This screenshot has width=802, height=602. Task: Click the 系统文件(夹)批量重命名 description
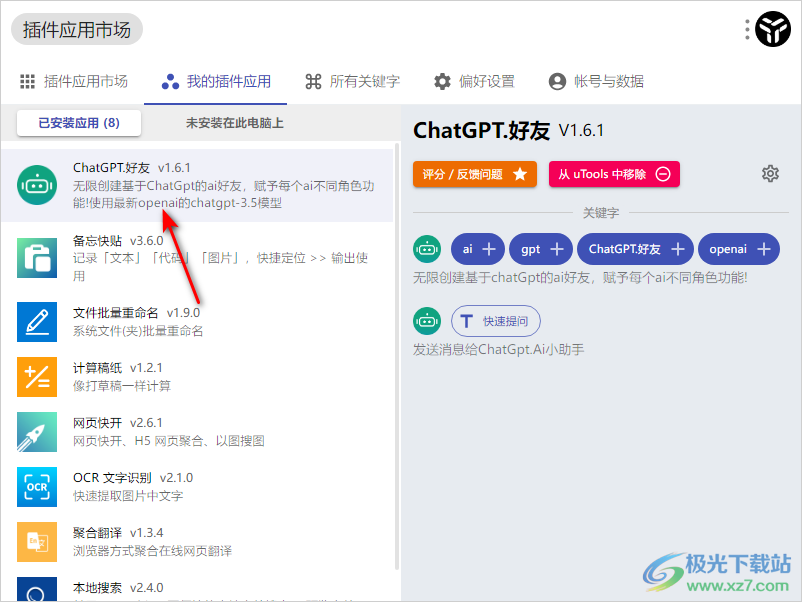[x=138, y=331]
